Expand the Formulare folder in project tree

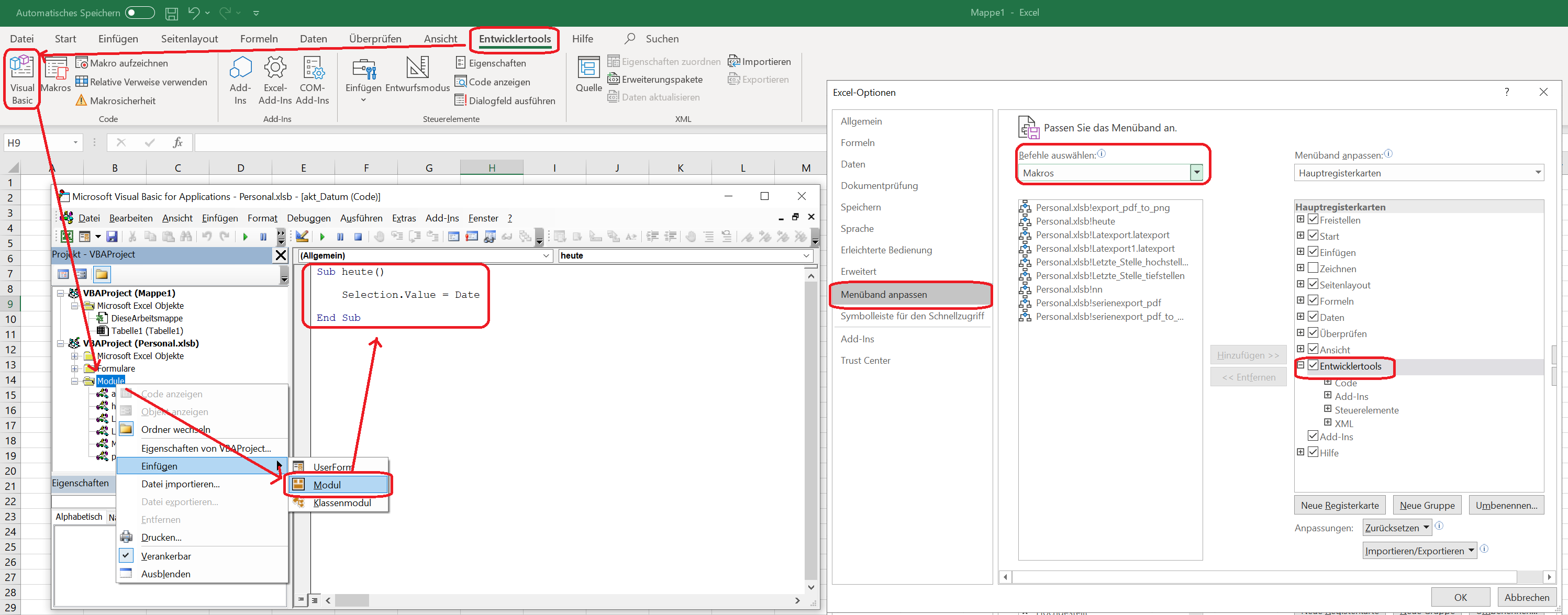point(74,368)
